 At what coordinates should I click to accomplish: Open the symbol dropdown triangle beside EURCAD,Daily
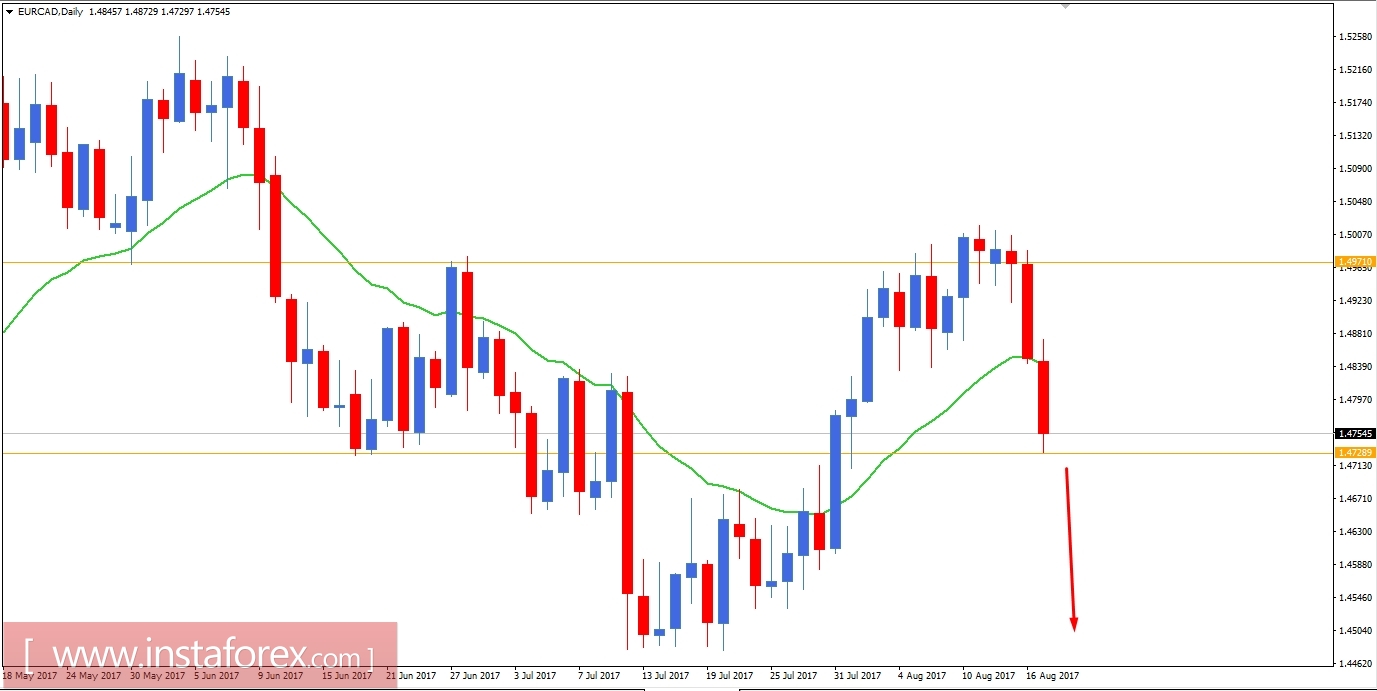[x=8, y=11]
